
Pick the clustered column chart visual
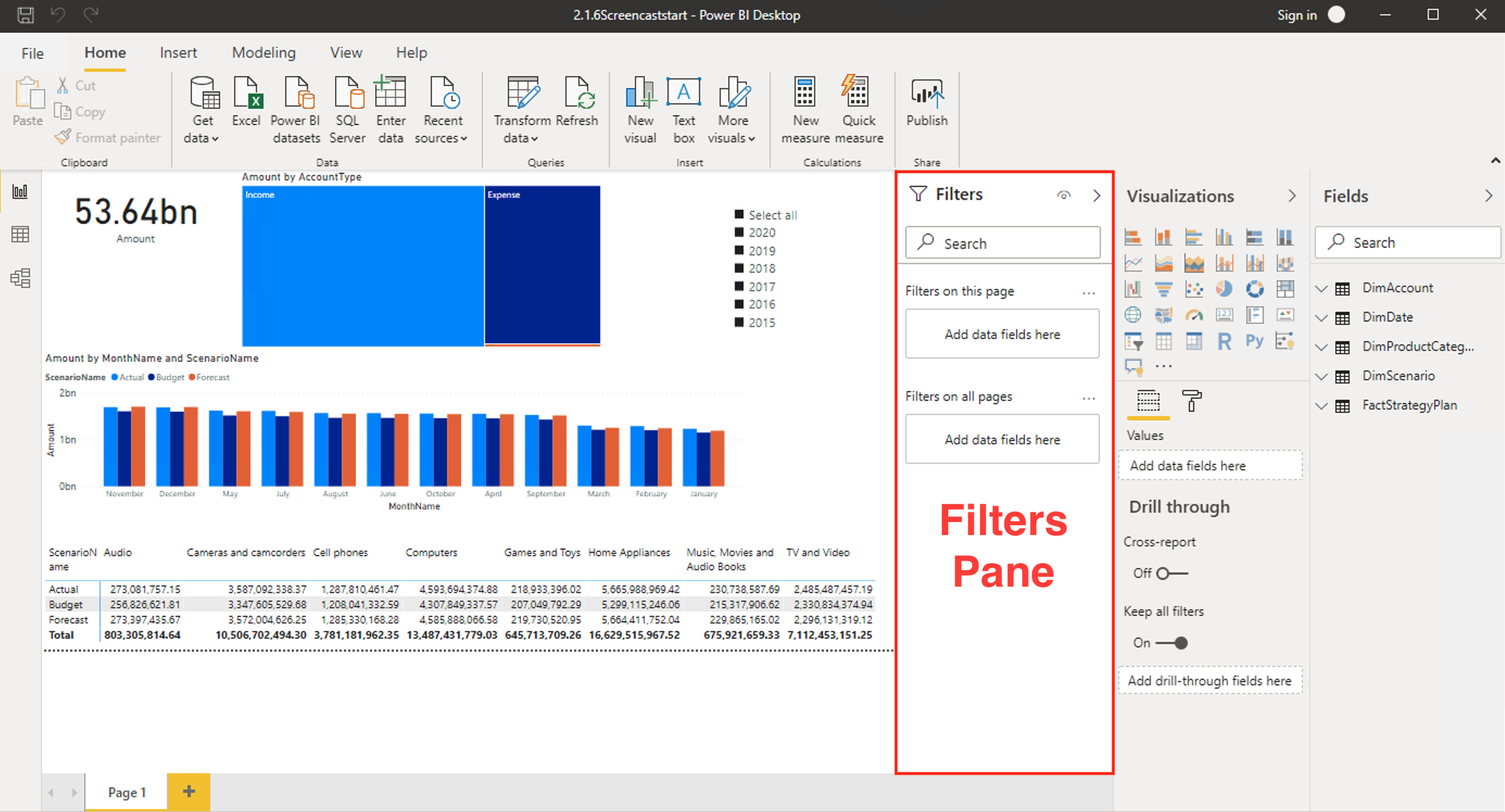pos(1224,237)
